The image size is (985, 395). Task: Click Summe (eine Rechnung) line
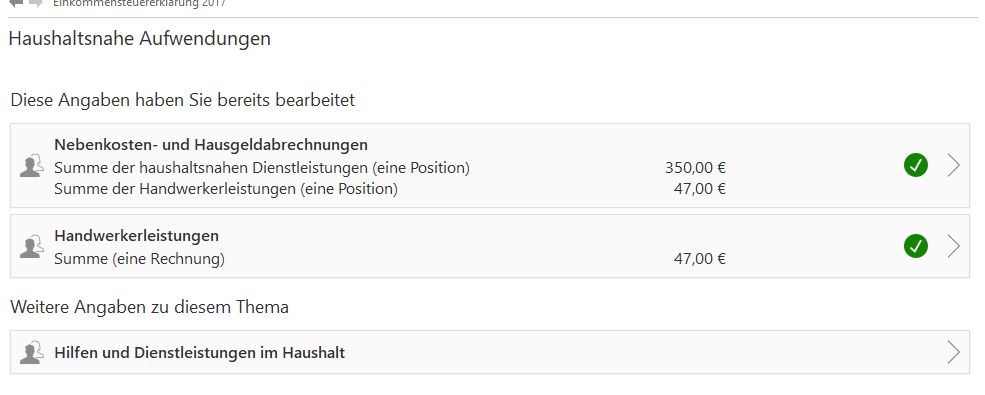[139, 259]
